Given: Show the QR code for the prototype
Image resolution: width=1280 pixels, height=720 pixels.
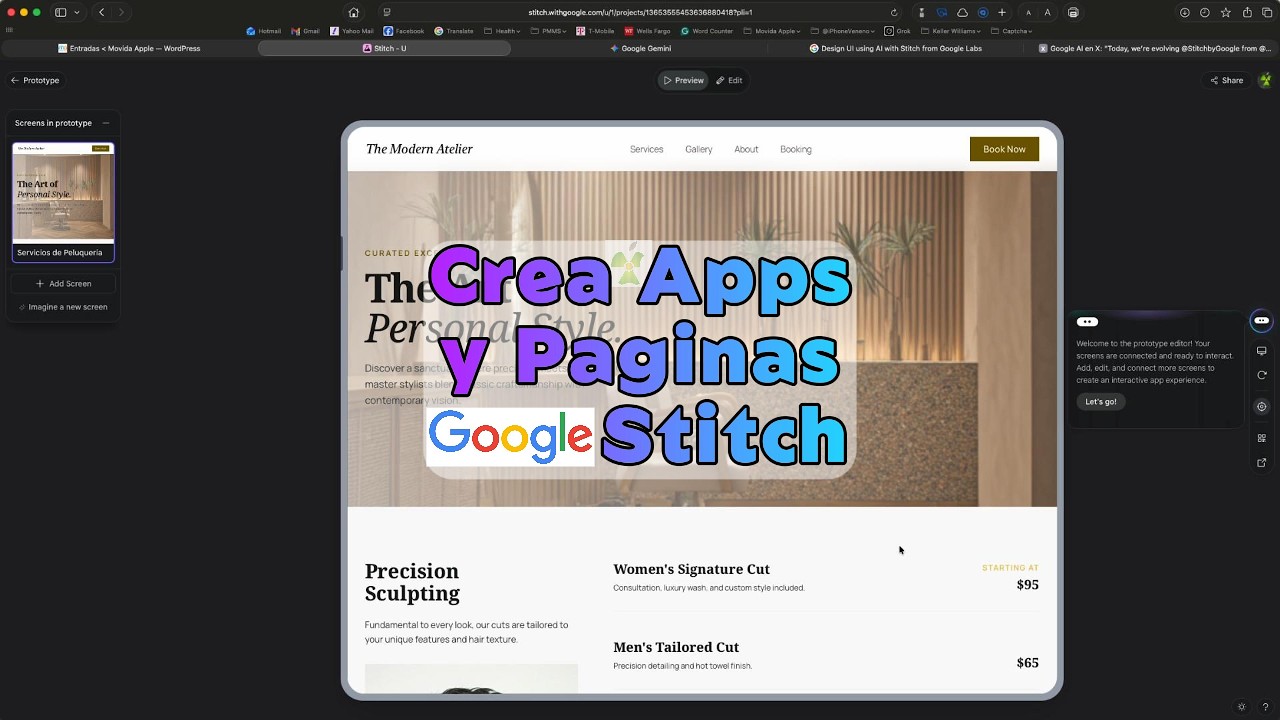Looking at the screenshot, I should point(1261,438).
